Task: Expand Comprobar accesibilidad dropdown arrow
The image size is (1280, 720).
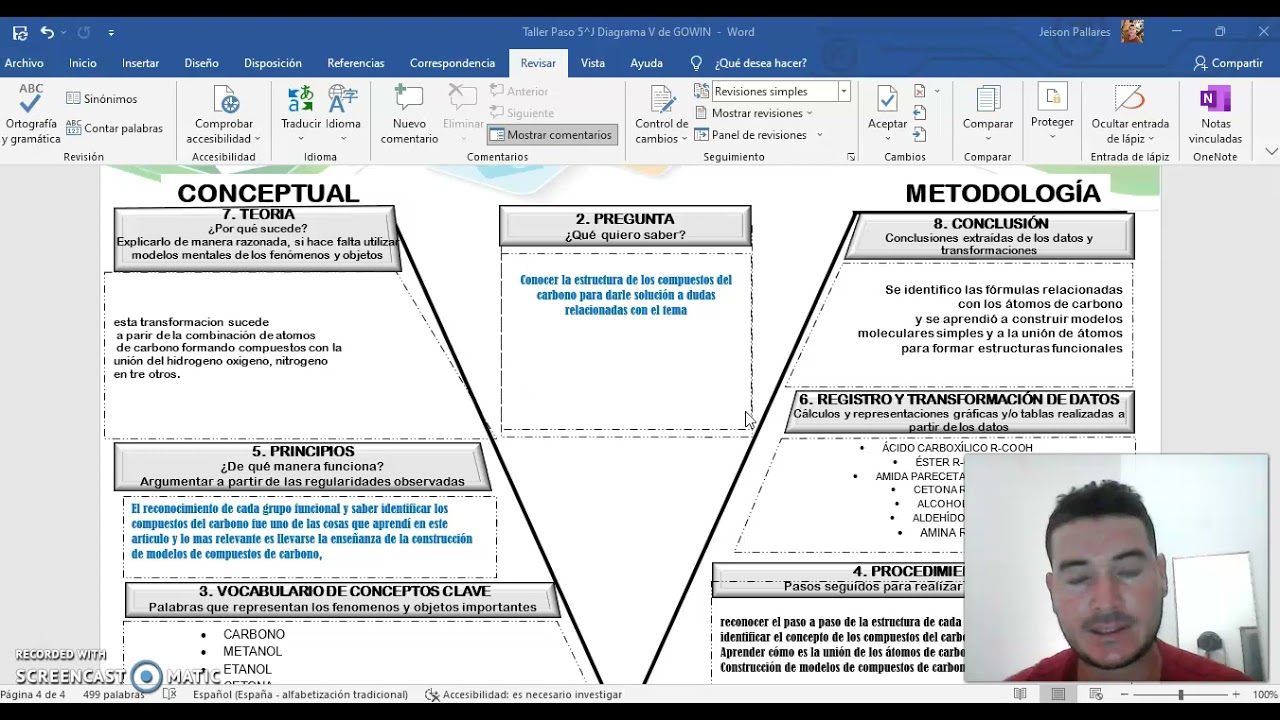Action: tap(257, 139)
